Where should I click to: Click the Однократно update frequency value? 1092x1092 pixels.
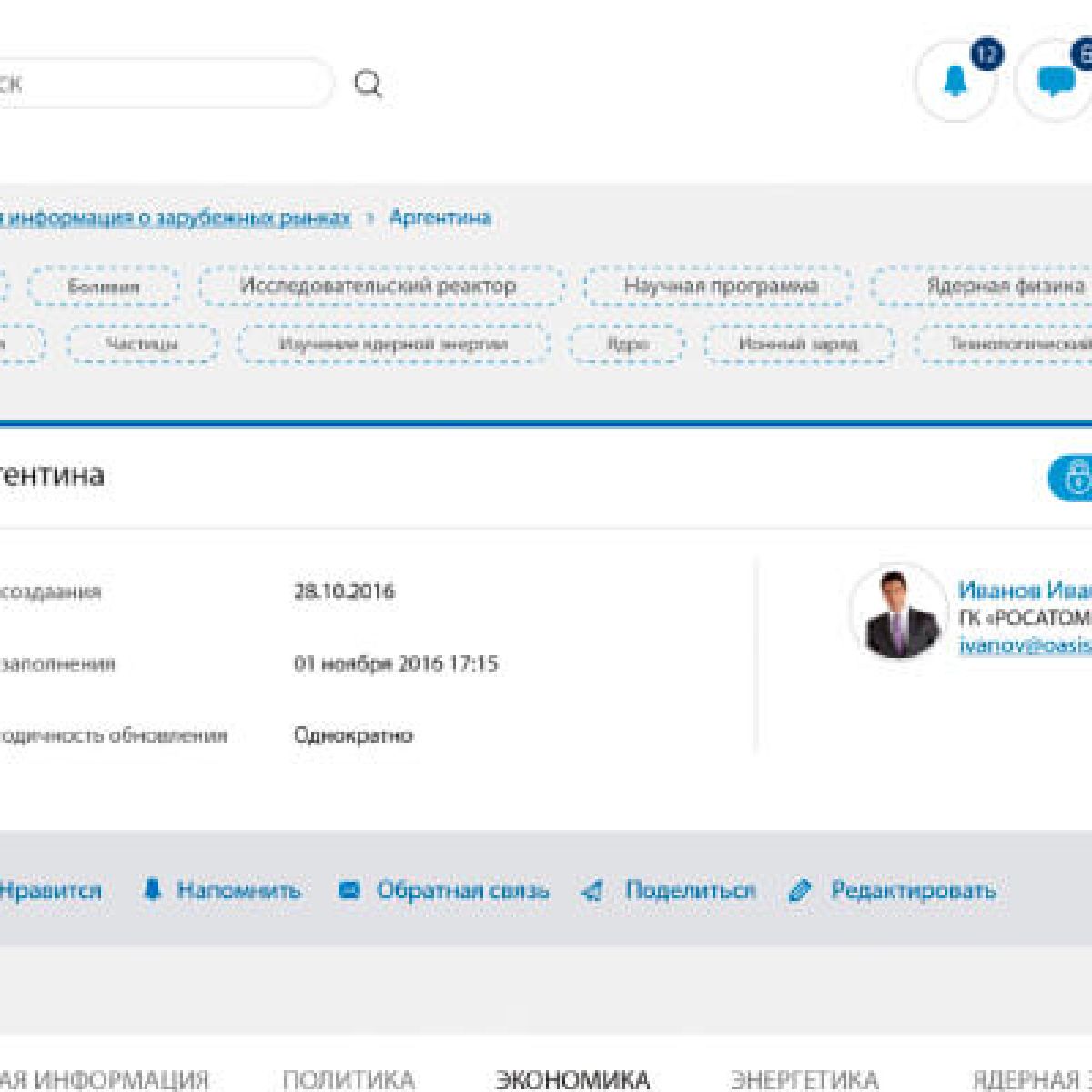[x=353, y=734]
